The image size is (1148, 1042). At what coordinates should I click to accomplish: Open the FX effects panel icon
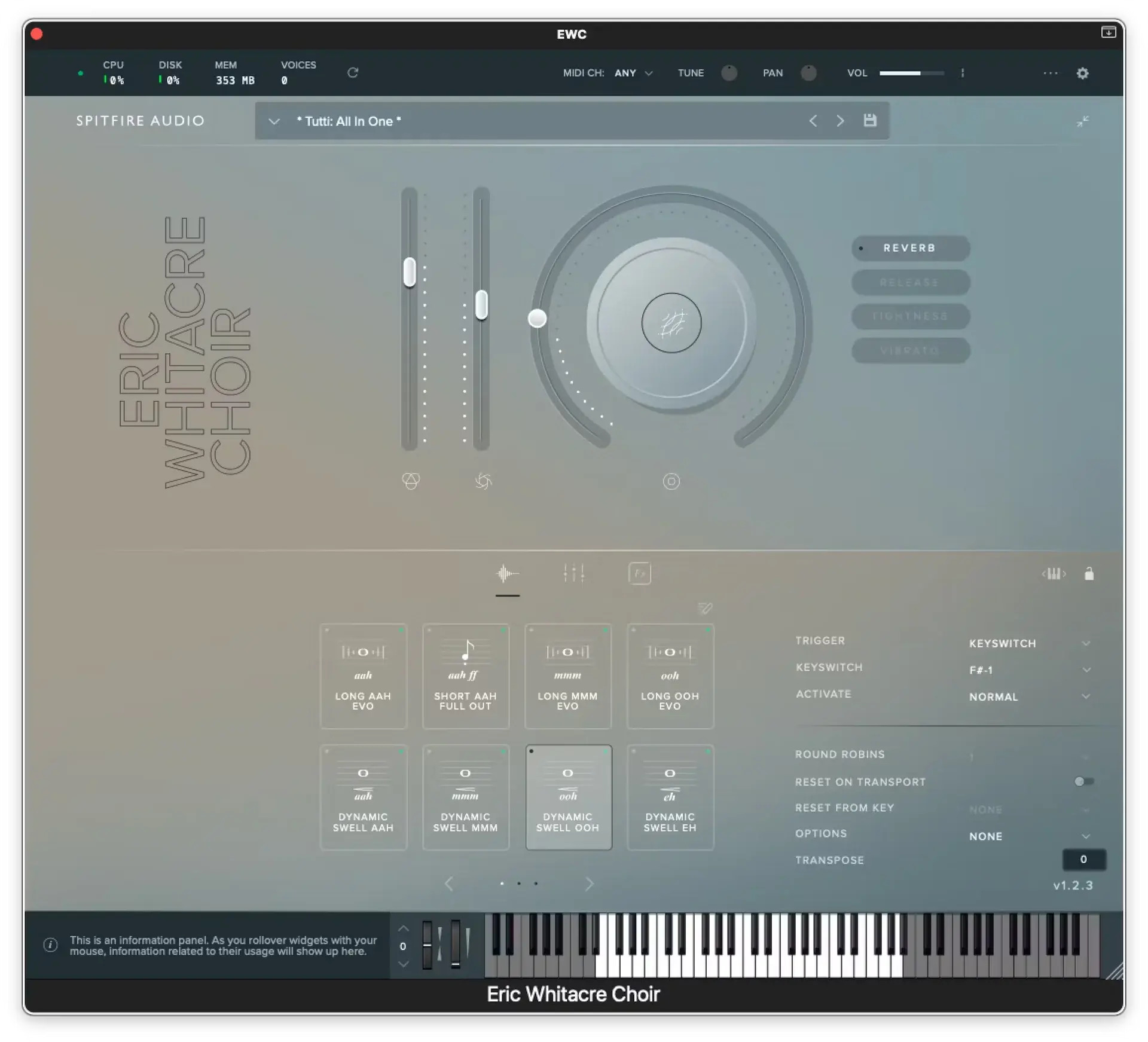639,573
